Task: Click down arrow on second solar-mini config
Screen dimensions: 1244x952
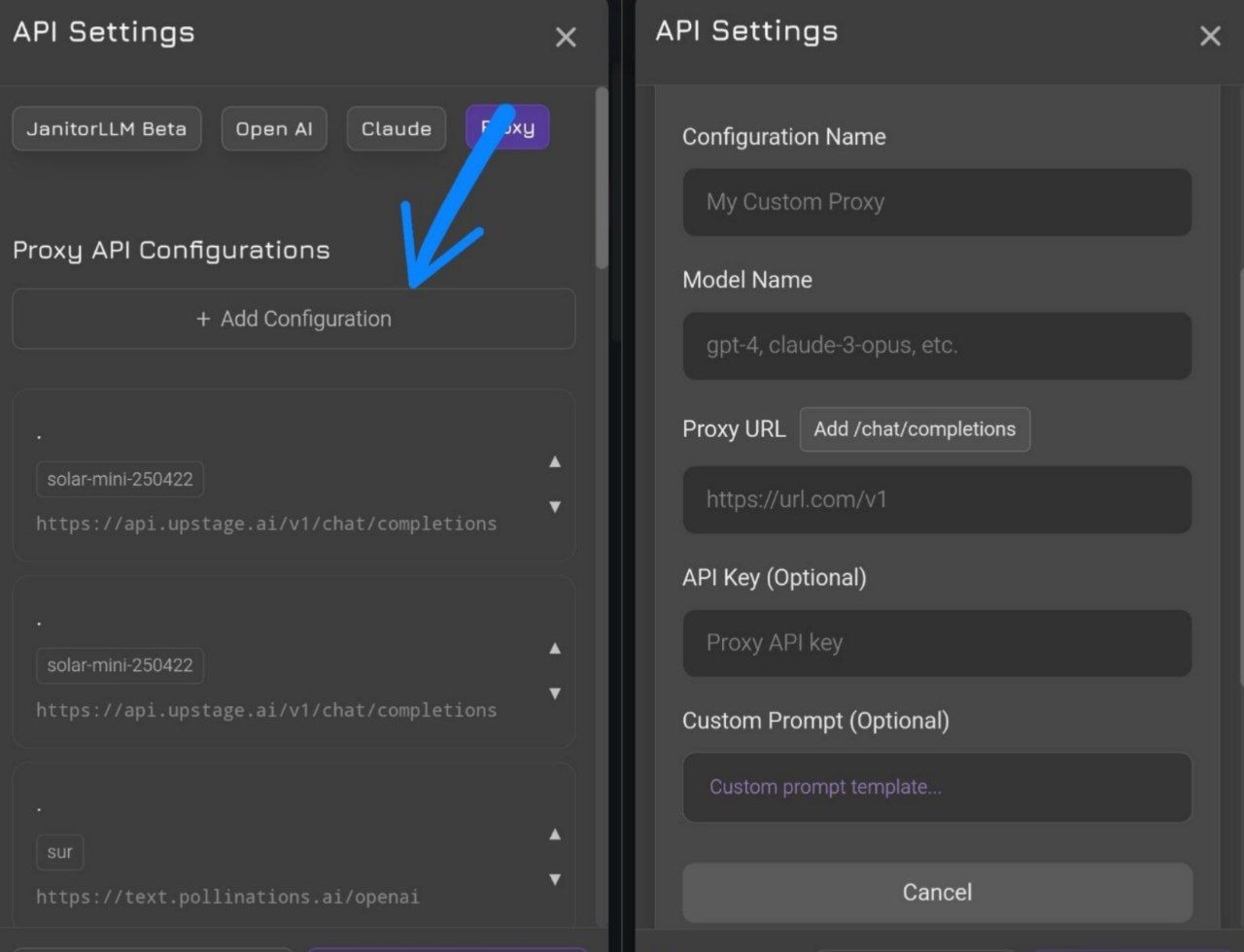Action: tap(555, 693)
